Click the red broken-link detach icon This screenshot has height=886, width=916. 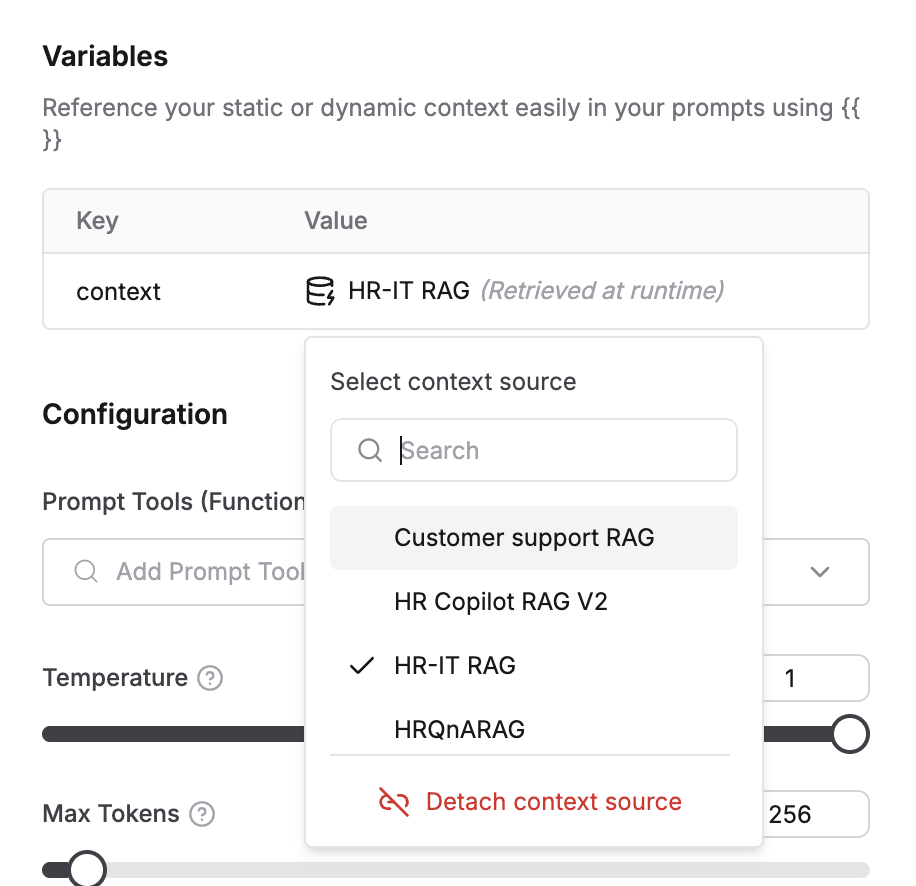[395, 801]
